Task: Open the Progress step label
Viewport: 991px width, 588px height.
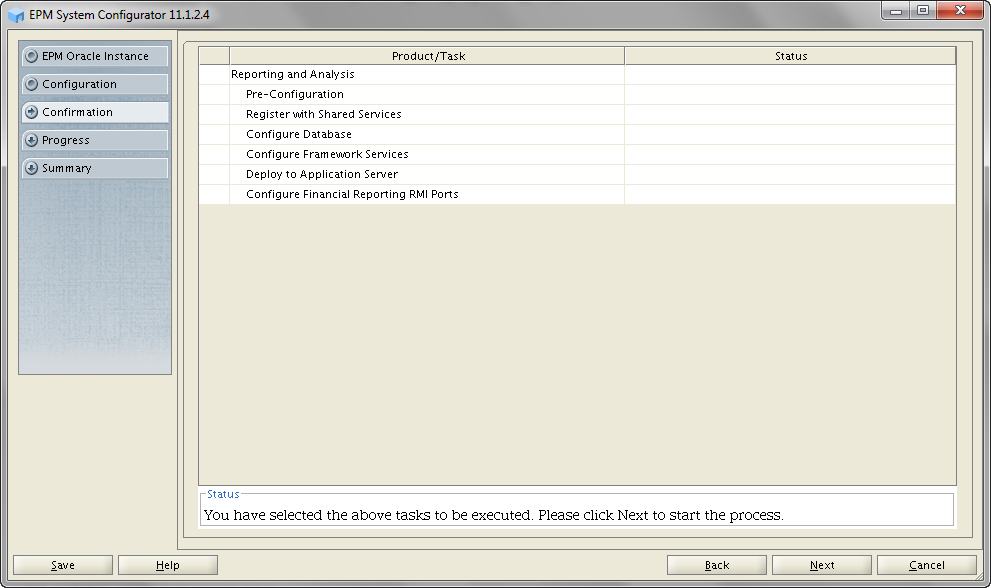Action: pos(66,140)
